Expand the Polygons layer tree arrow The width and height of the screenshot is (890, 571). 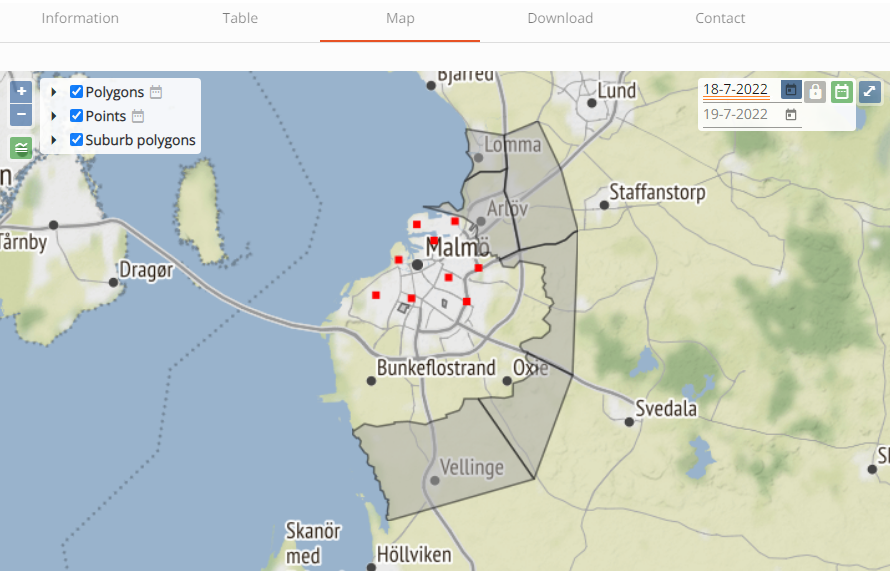point(54,91)
